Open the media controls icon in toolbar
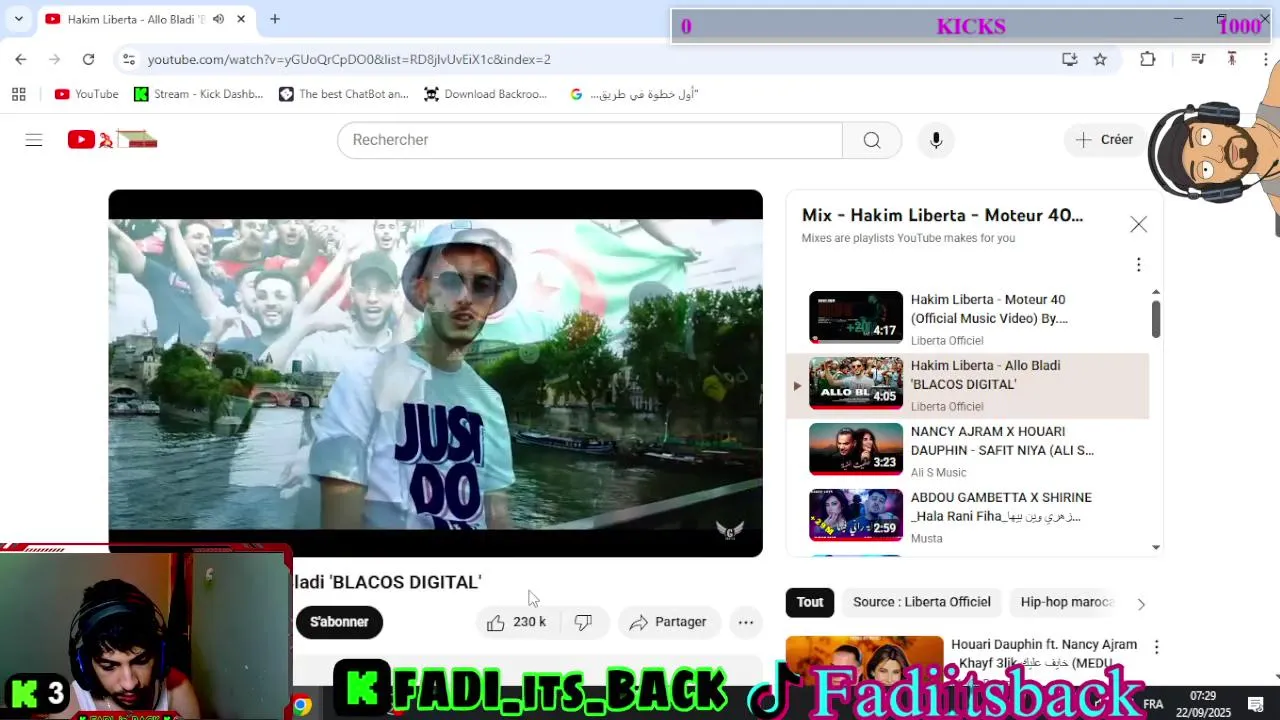 1198,59
